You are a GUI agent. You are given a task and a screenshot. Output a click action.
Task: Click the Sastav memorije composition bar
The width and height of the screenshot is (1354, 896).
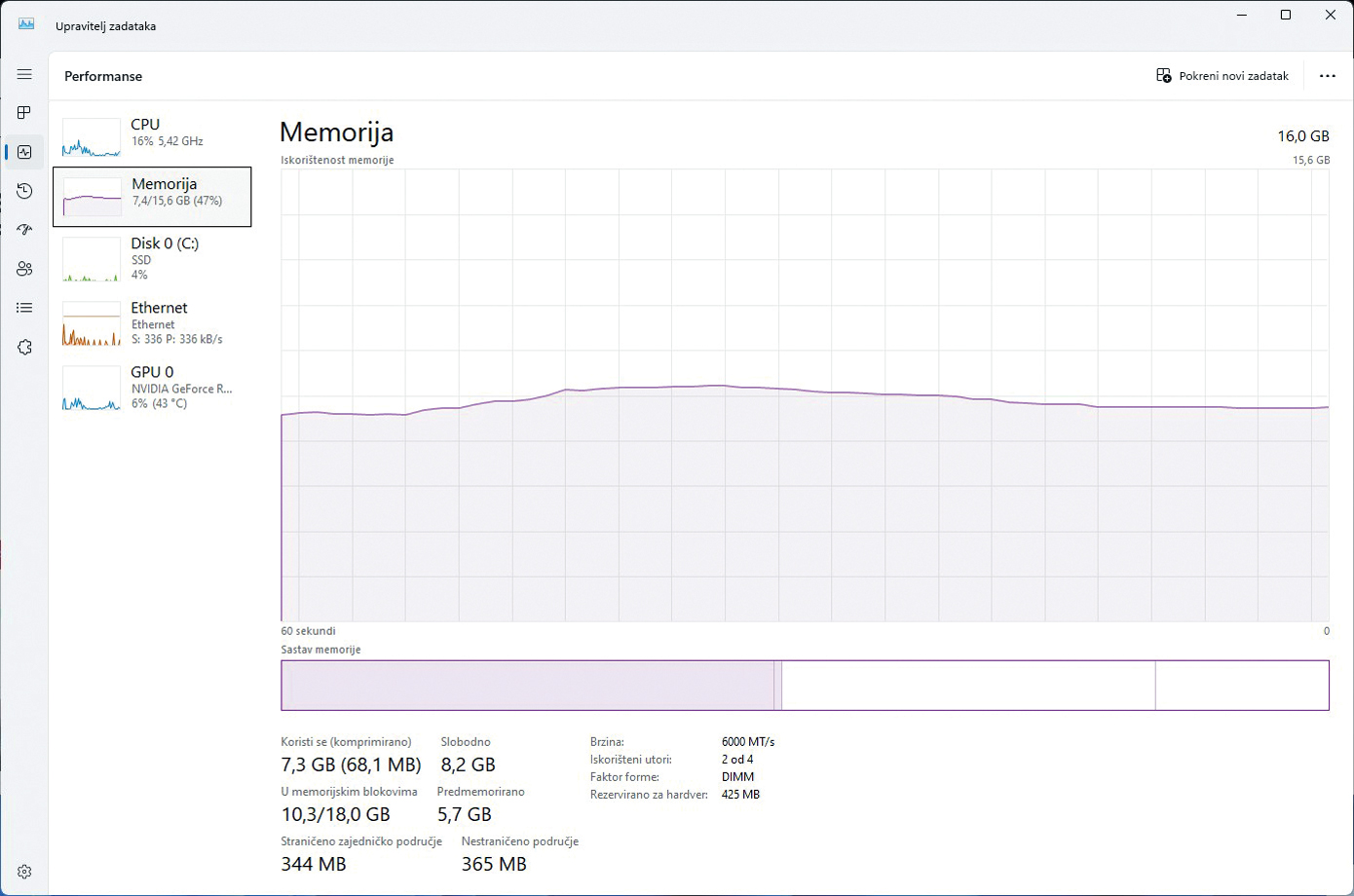[805, 685]
